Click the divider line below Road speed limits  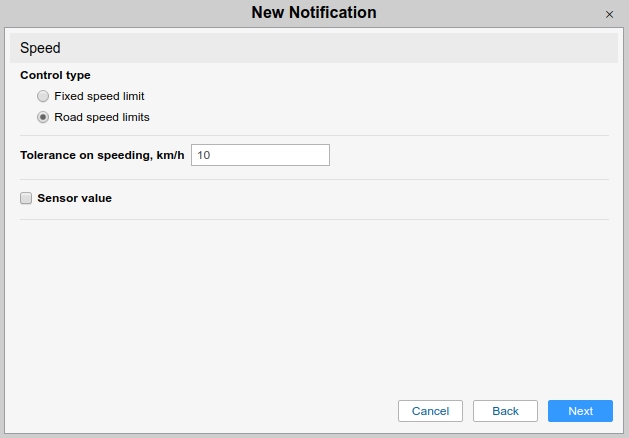[314, 135]
